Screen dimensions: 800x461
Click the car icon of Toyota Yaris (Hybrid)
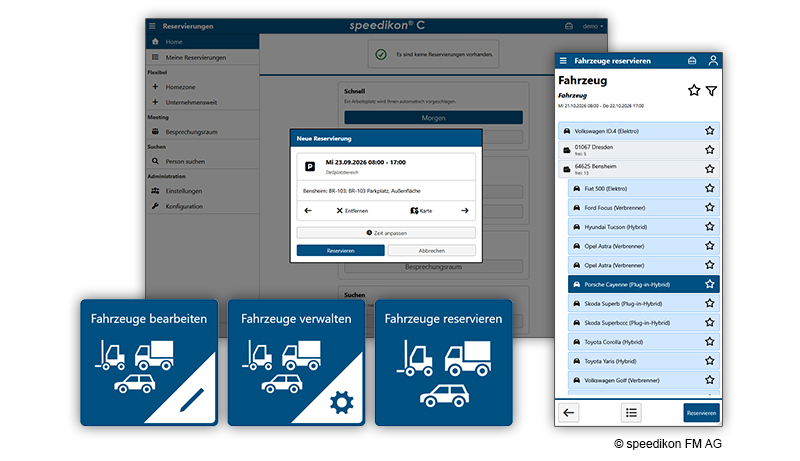click(x=577, y=361)
